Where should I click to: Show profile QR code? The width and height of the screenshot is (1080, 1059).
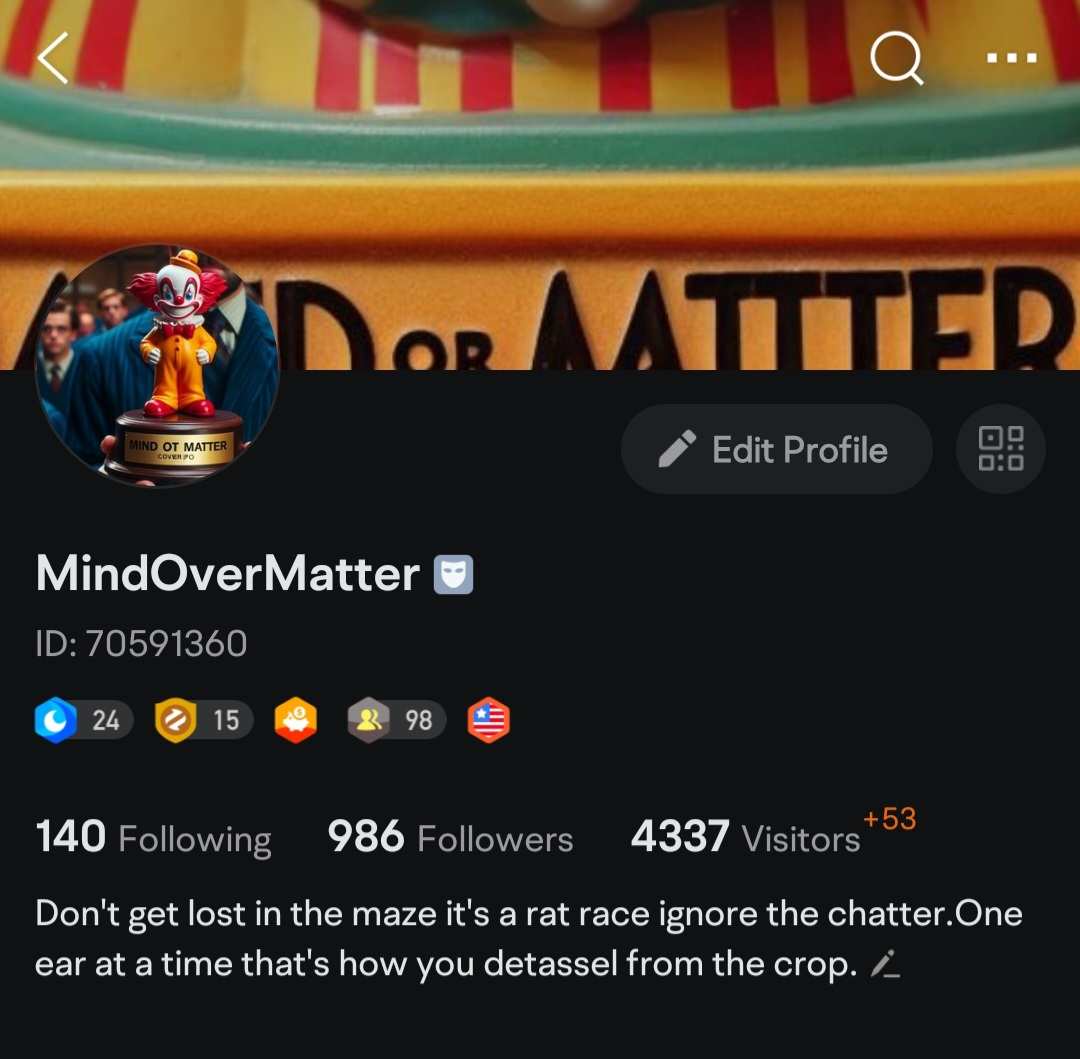[1001, 449]
